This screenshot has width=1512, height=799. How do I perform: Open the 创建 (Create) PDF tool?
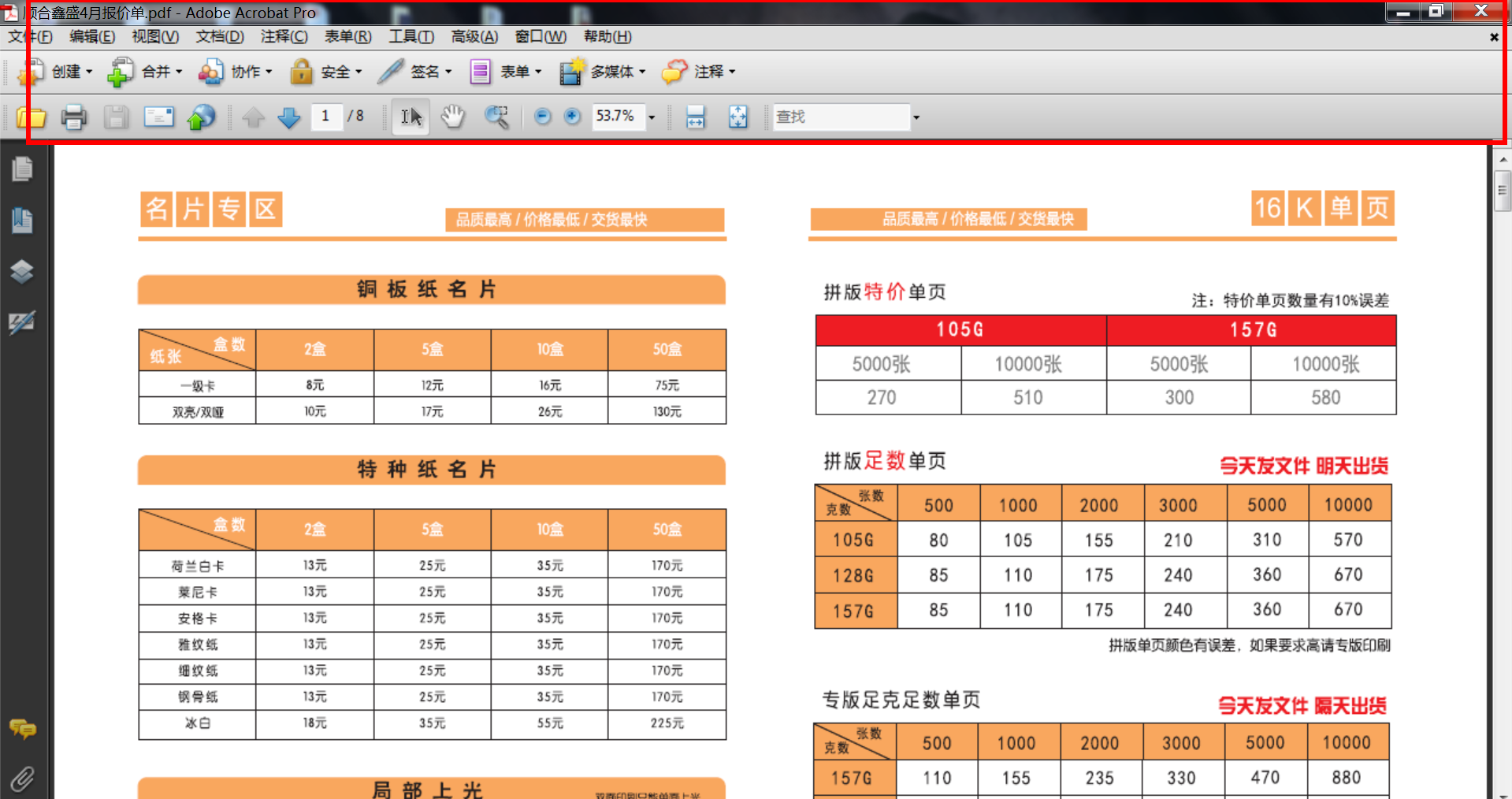[54, 72]
